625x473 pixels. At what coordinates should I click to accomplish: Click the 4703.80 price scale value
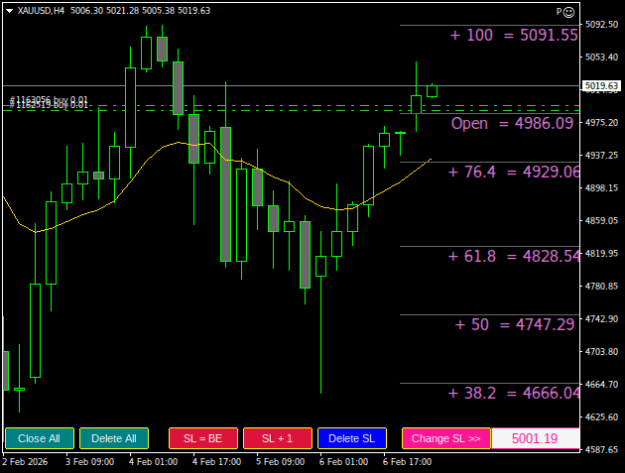coord(601,351)
